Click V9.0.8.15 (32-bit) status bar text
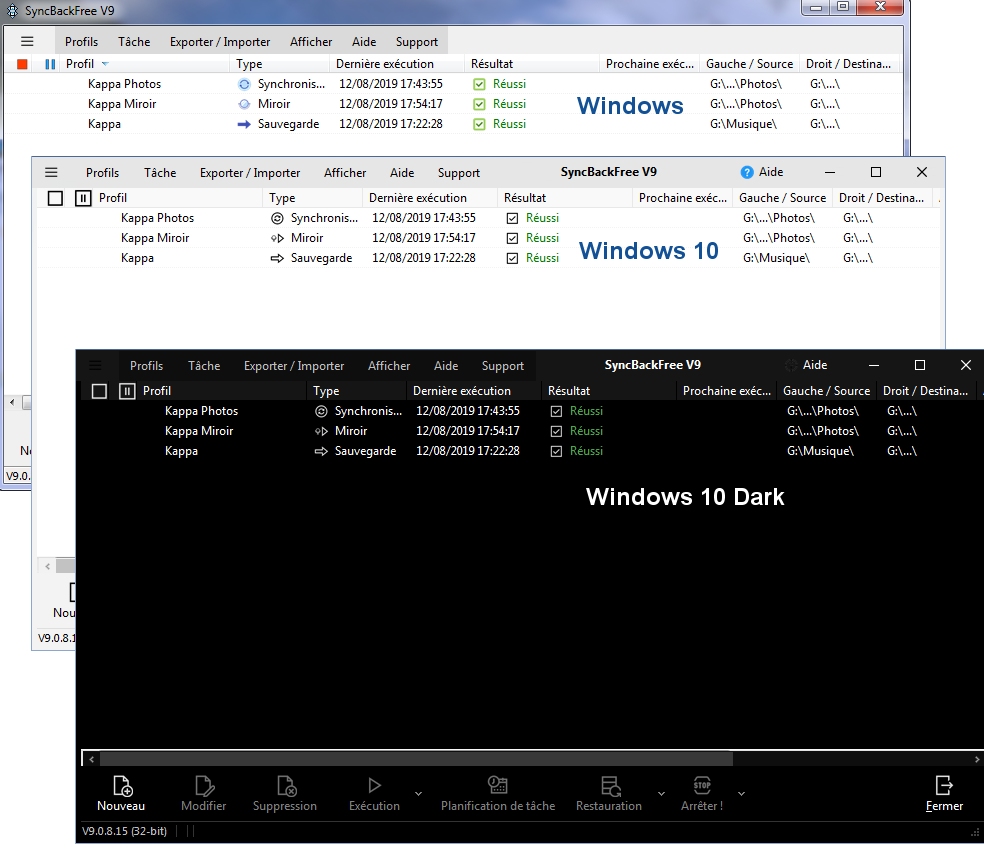Image resolution: width=984 pixels, height=850 pixels. pos(124,831)
